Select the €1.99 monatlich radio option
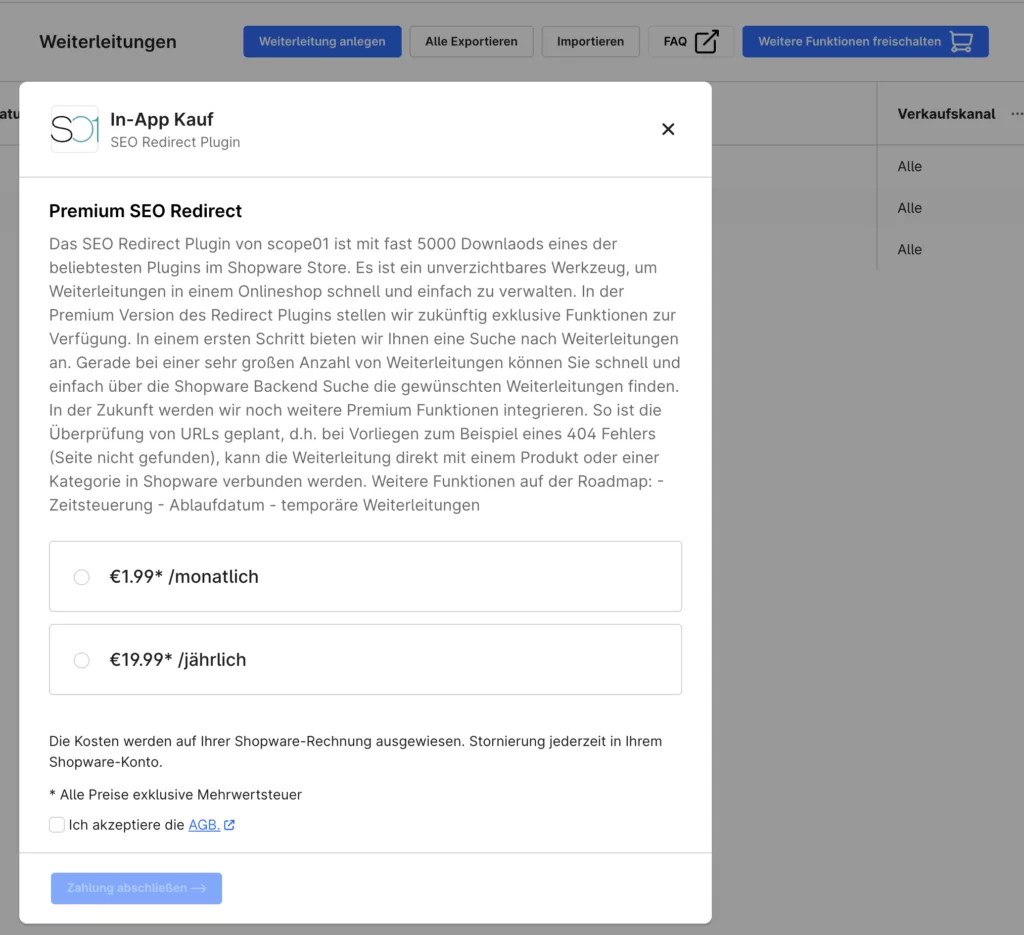 [82, 577]
